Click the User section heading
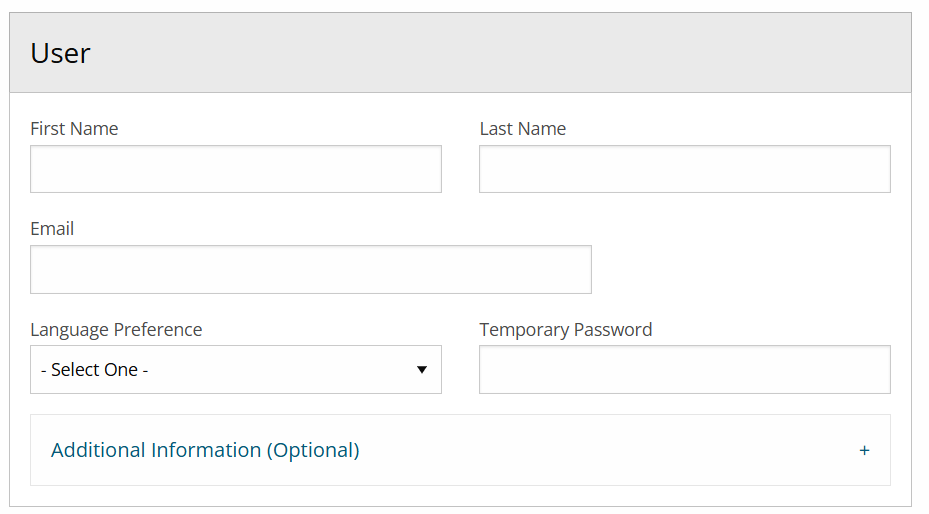Image resolution: width=929 pixels, height=514 pixels. click(60, 53)
